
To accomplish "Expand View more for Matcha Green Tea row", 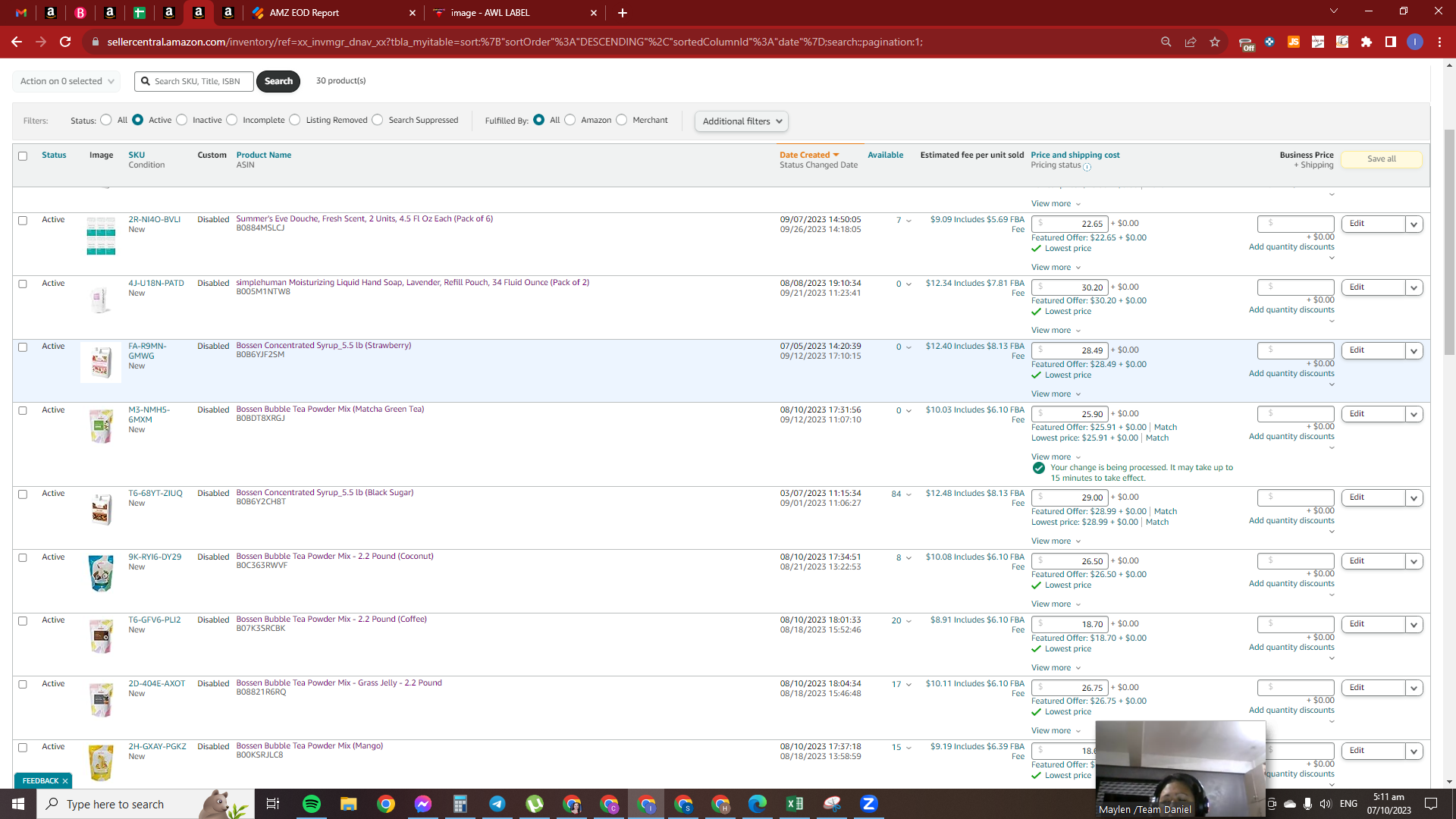I will (1056, 457).
